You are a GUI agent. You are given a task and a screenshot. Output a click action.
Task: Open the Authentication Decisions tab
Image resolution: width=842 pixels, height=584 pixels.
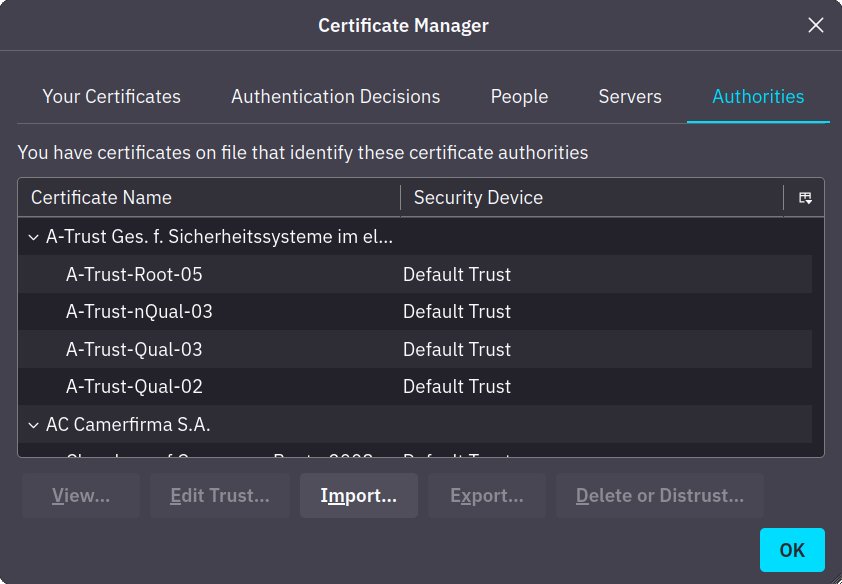coord(335,96)
